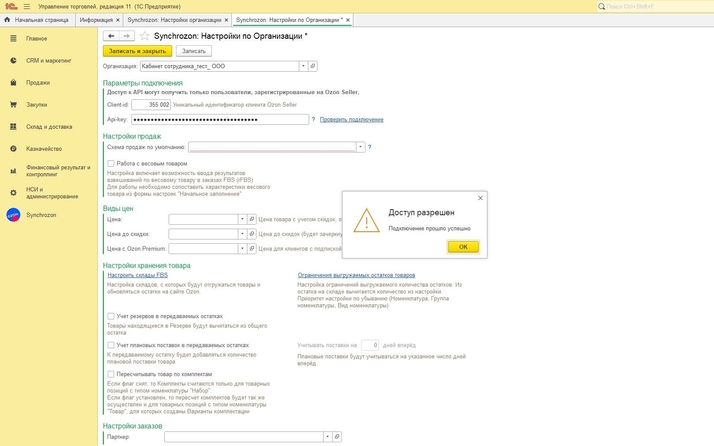Screen dimensions: 714x446
Task: Click the back navigation arrow
Action: (x=111, y=35)
